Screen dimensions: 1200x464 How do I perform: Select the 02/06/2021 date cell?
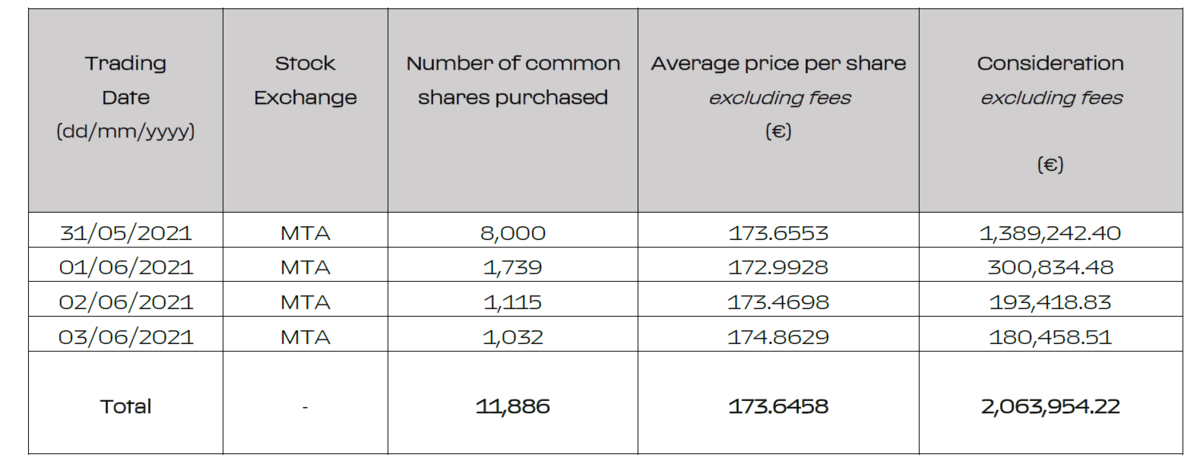click(x=126, y=302)
